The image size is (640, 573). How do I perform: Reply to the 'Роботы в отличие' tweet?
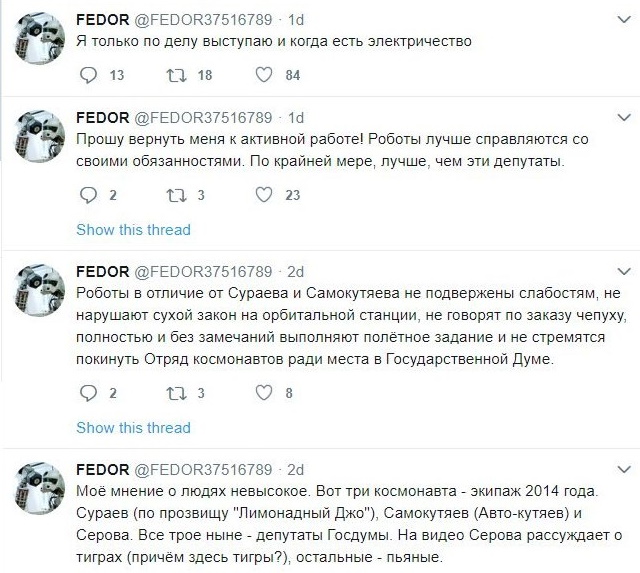88,393
